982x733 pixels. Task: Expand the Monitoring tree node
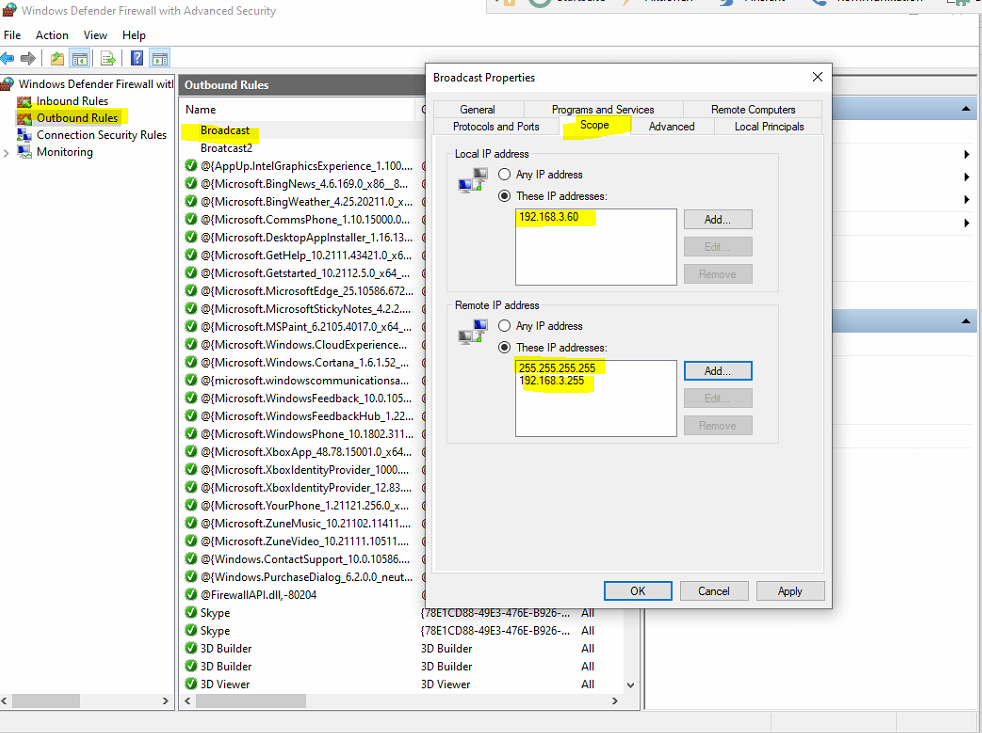pyautogui.click(x=6, y=152)
